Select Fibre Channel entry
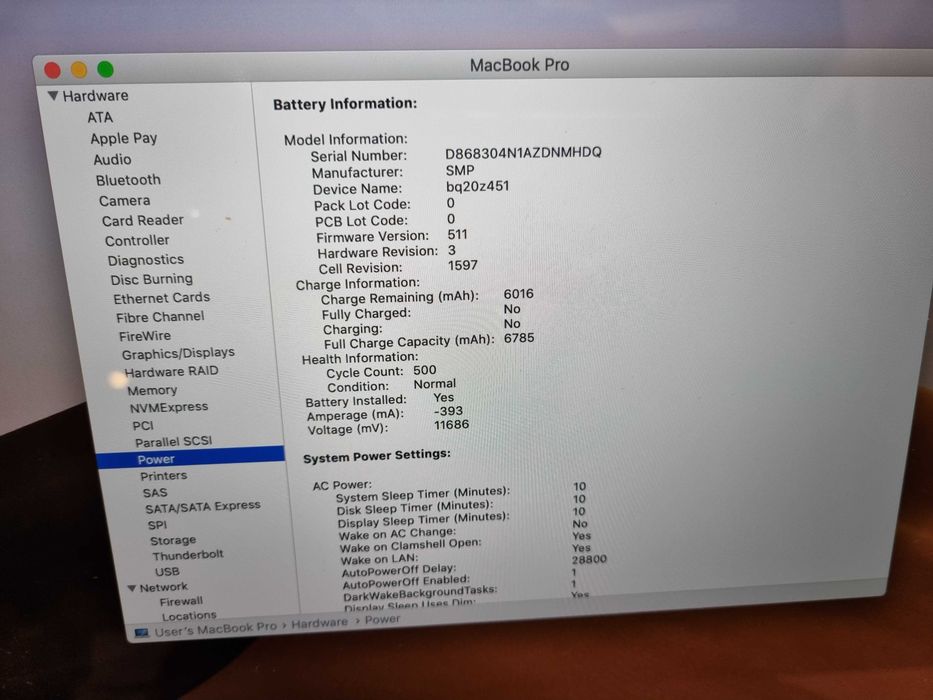This screenshot has height=700, width=933. (159, 317)
